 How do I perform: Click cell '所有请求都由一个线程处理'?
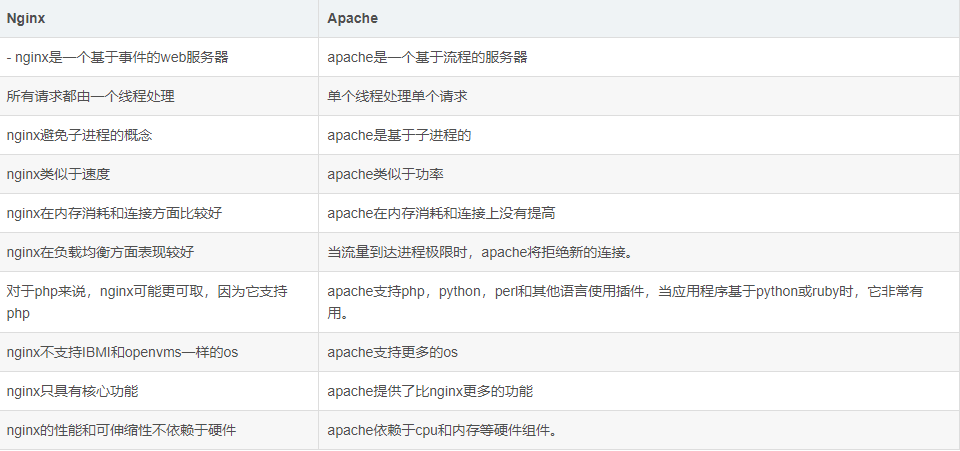159,96
